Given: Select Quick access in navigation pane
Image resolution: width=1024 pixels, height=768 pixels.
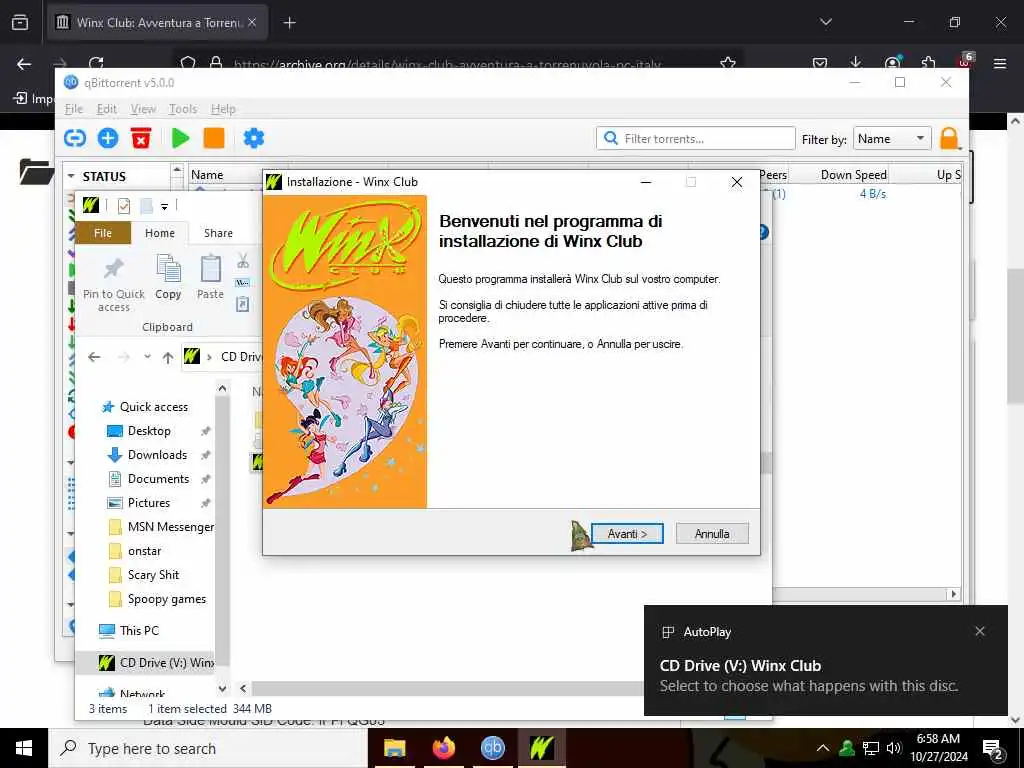Looking at the screenshot, I should (x=153, y=407).
